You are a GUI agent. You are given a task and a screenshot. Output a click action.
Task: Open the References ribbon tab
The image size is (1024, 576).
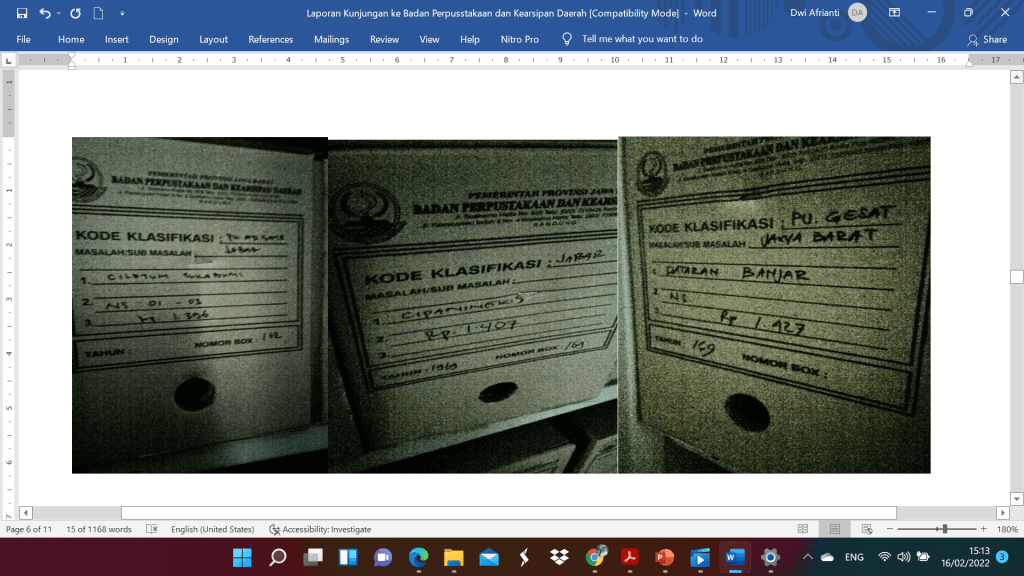pyautogui.click(x=270, y=39)
